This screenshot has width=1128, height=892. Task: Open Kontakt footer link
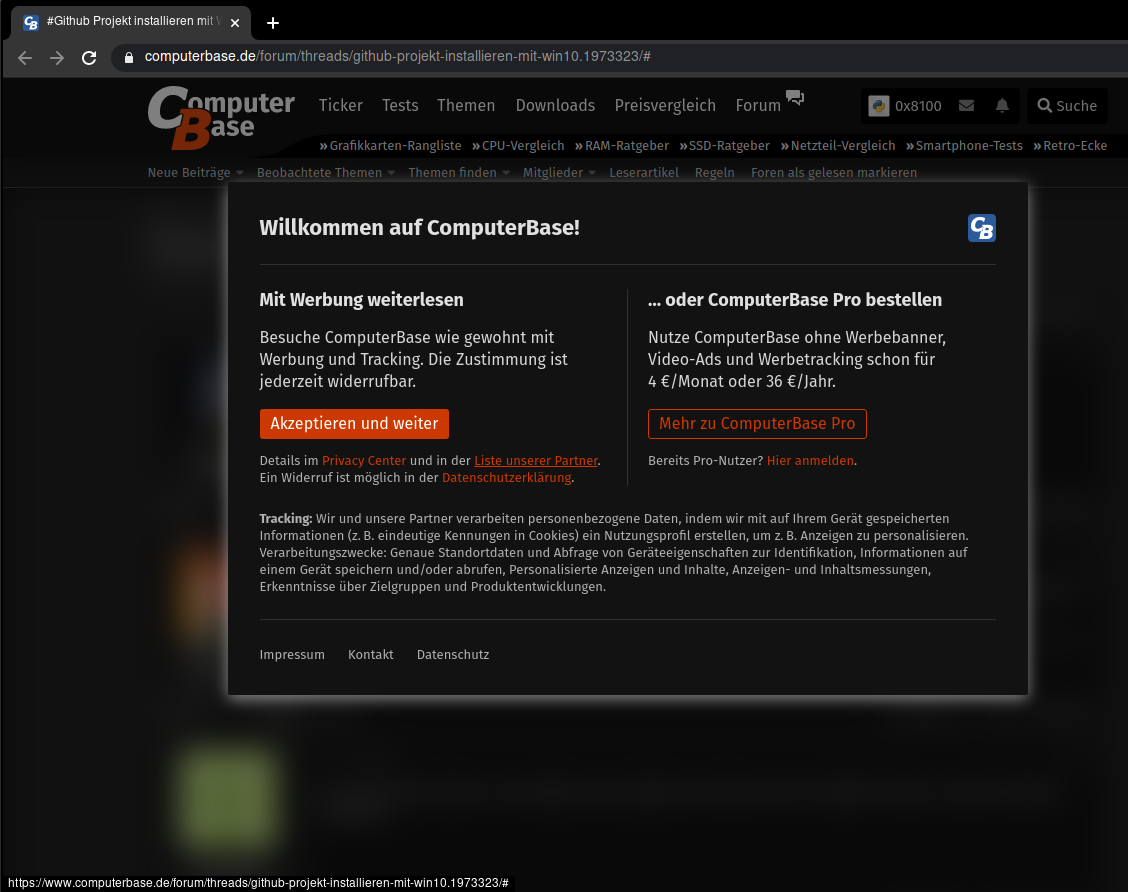(x=370, y=655)
